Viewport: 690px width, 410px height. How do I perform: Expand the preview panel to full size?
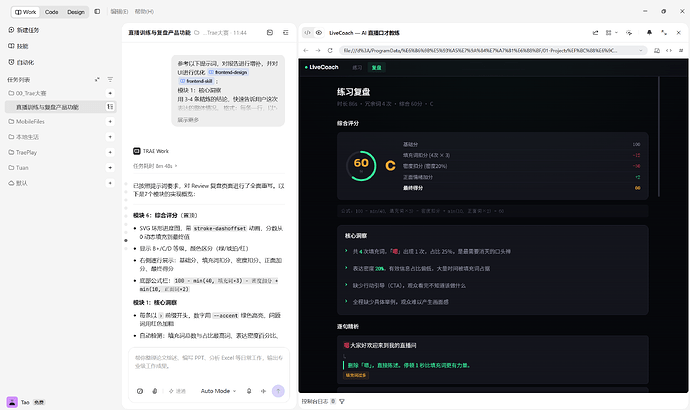click(x=664, y=33)
